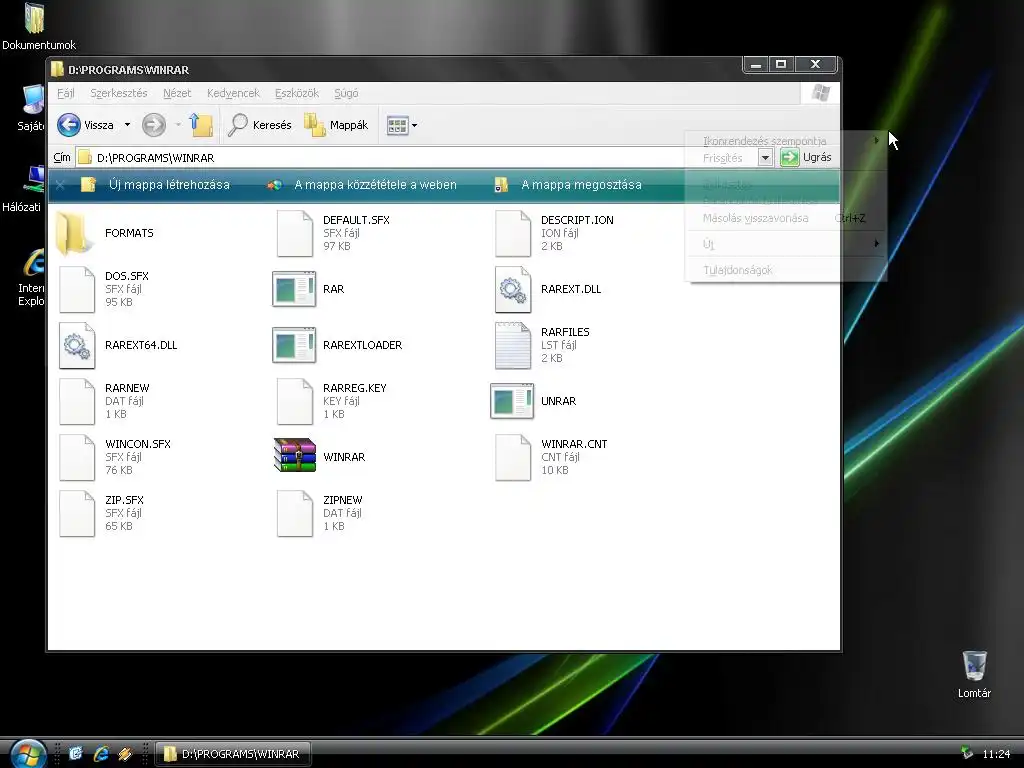The height and width of the screenshot is (768, 1024).
Task: Click the Start orb button
Action: pyautogui.click(x=27, y=754)
